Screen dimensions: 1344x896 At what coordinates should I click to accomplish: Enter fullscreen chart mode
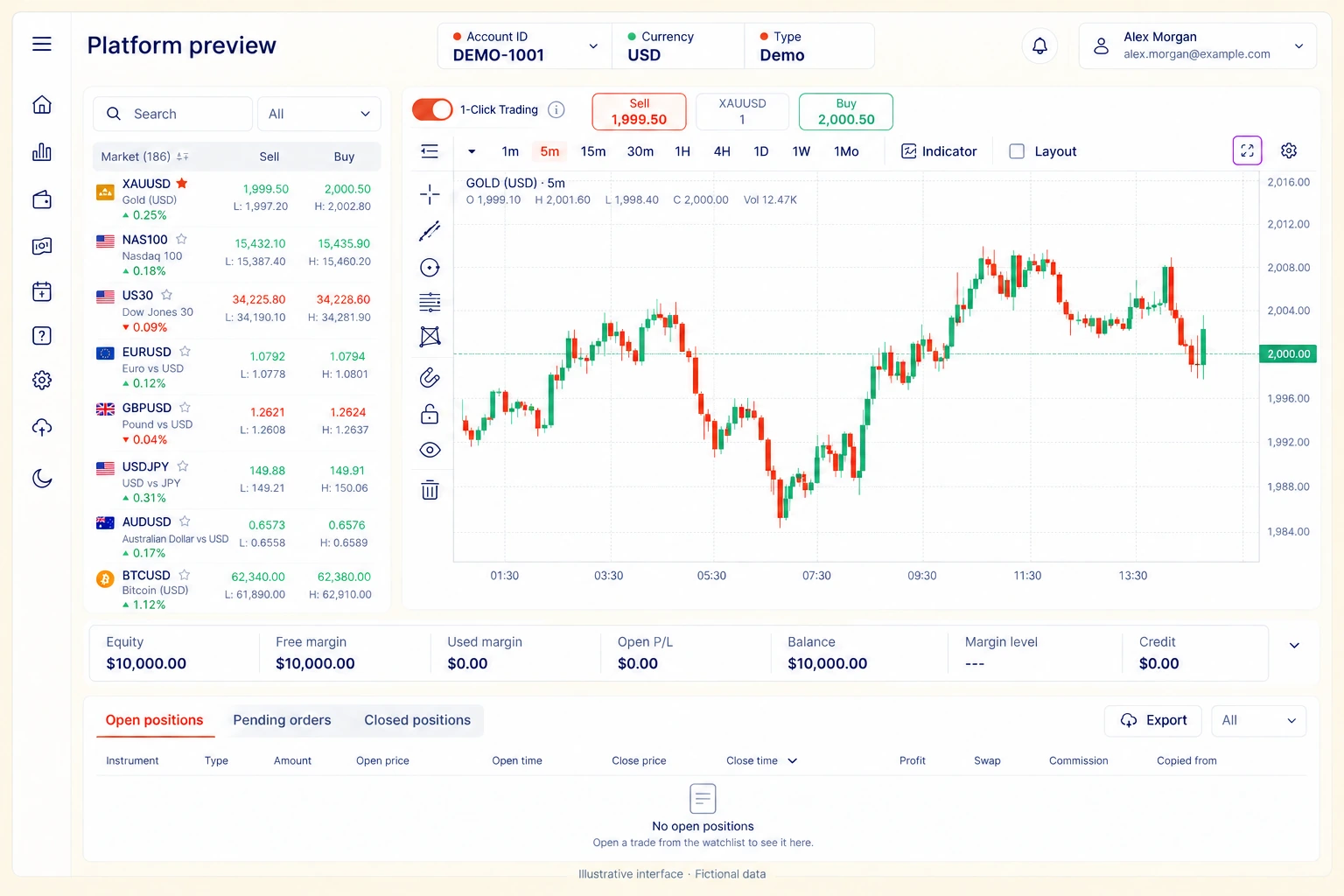coord(1247,150)
